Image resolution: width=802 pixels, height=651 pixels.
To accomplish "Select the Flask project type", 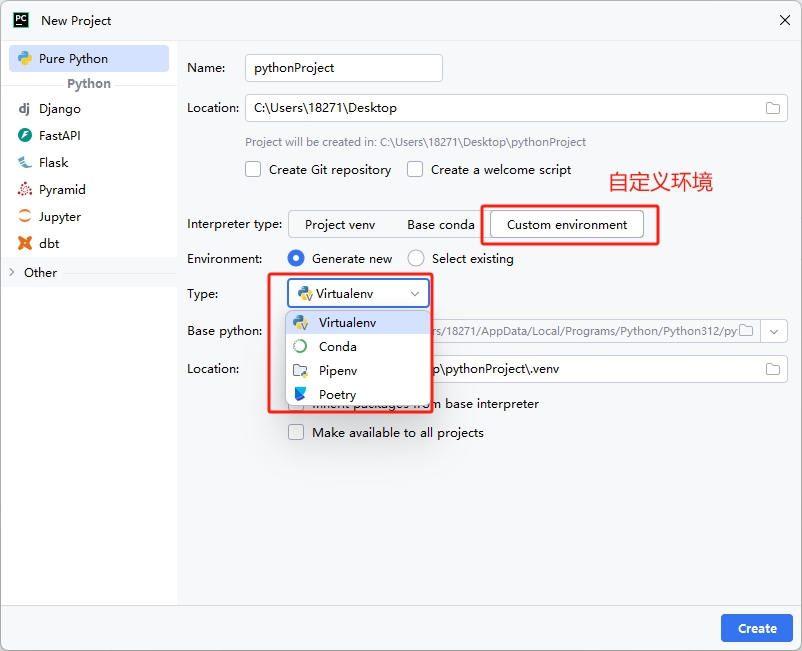I will (53, 162).
